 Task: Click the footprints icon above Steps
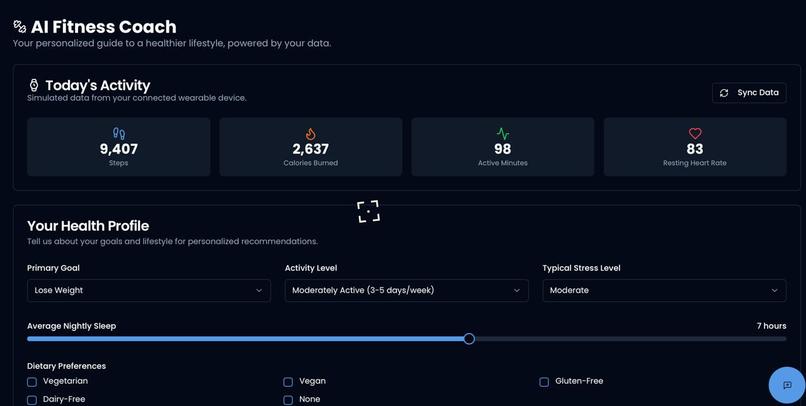pos(119,134)
